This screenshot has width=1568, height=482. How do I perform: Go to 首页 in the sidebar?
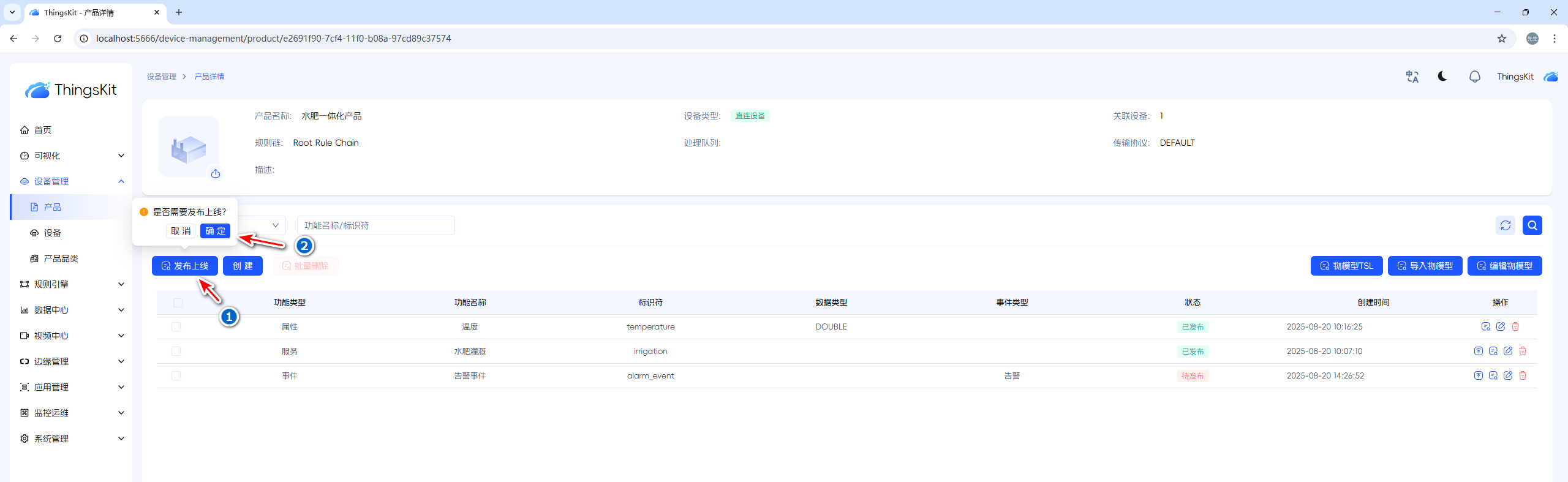coord(43,130)
